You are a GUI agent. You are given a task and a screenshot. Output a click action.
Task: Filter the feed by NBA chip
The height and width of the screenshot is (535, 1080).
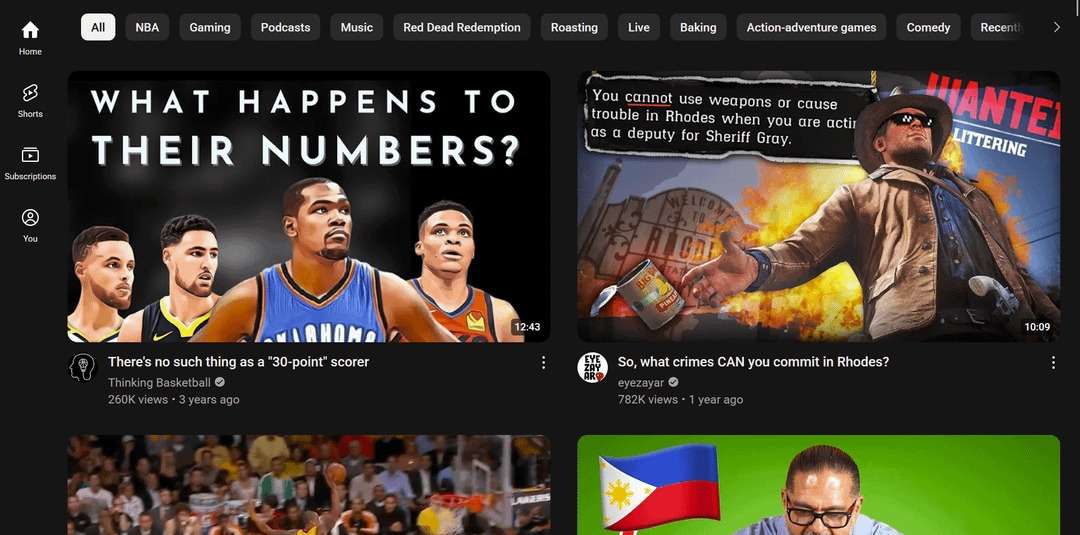[147, 28]
